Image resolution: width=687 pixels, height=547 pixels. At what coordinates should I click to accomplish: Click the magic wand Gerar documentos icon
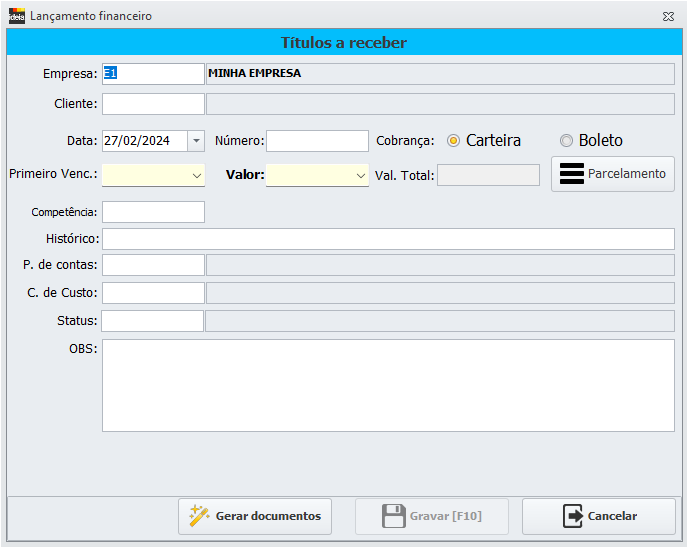[x=199, y=516]
